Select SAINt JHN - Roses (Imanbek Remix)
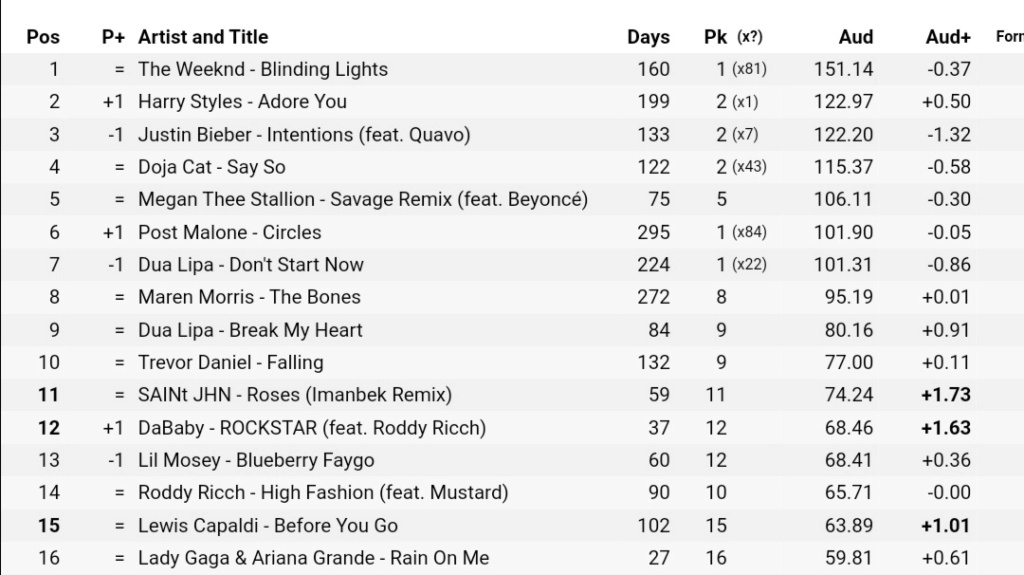This screenshot has height=575, width=1024. point(295,395)
